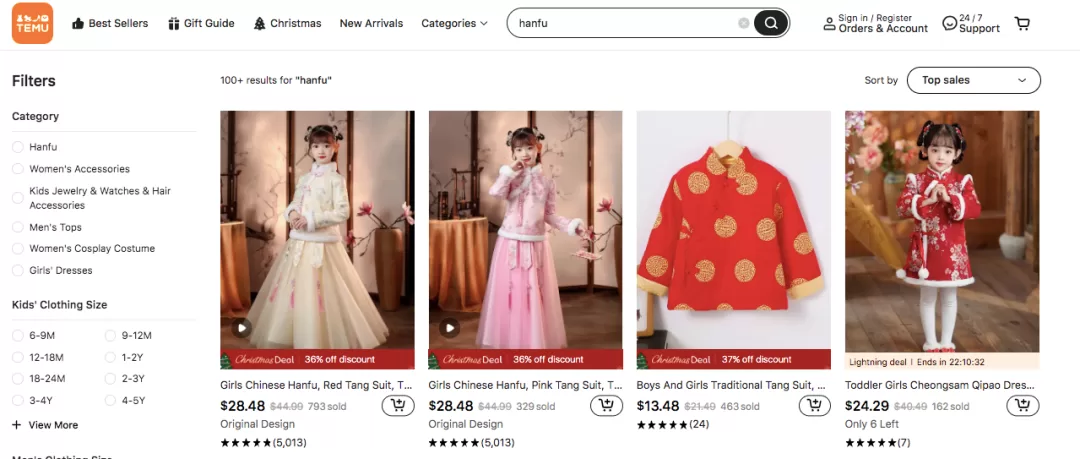Open the Best Sellers tab
This screenshot has height=459, width=1080.
pyautogui.click(x=110, y=23)
